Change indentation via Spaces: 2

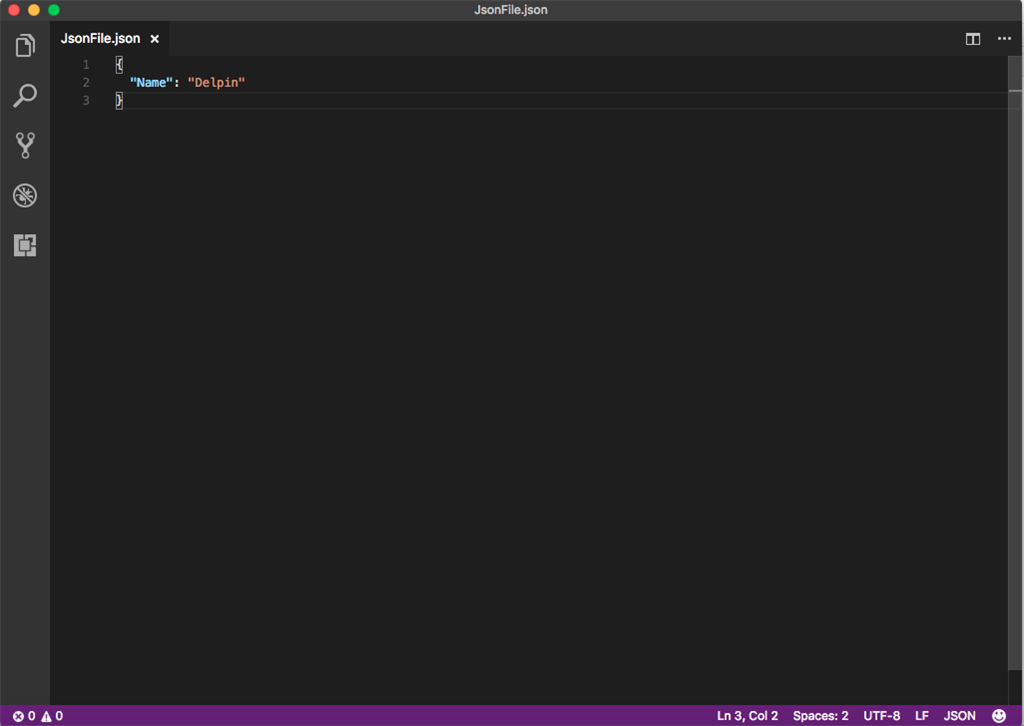(820, 716)
